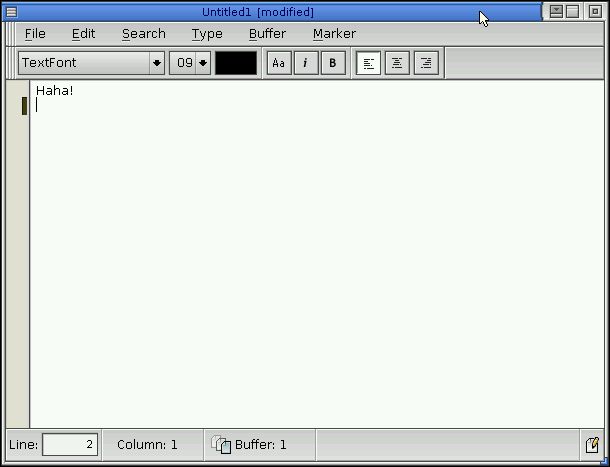Open the File menu
The height and width of the screenshot is (467, 610).
click(35, 34)
